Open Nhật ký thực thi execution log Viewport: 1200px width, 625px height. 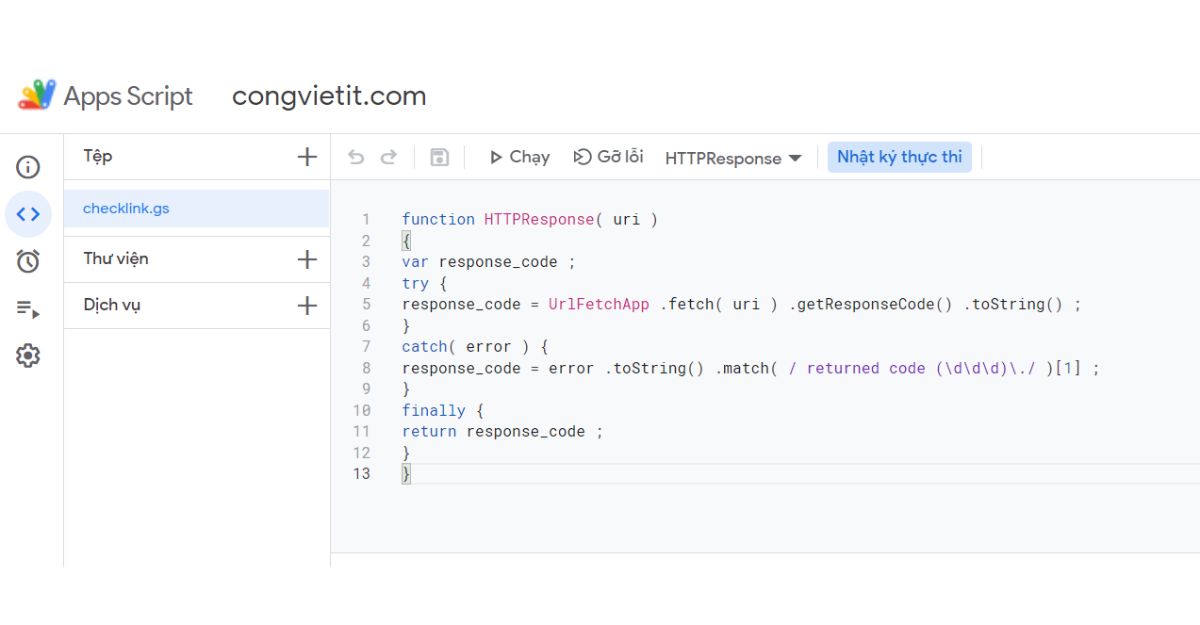coord(899,157)
